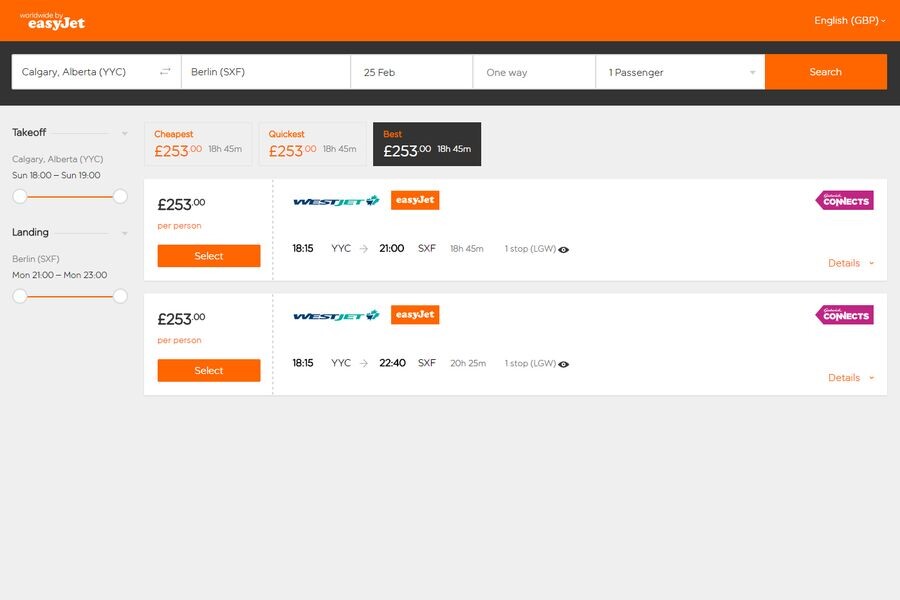Screen dimensions: 900x600
Task: Click the Gatwick Connects badge on the first flight
Action: pos(844,200)
